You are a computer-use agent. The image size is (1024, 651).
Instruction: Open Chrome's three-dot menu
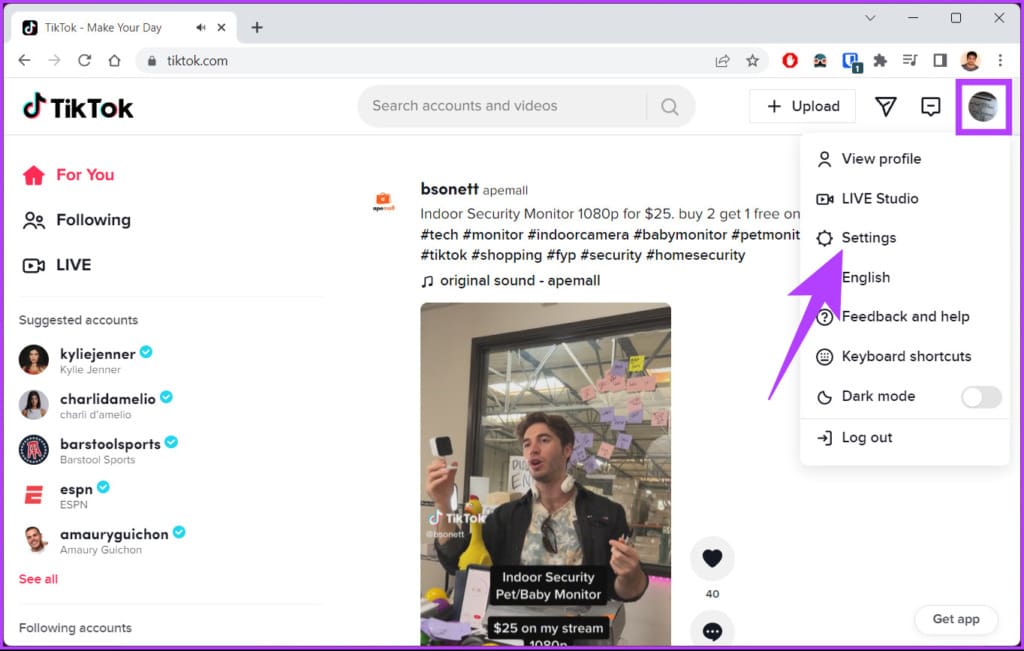[x=1000, y=61]
